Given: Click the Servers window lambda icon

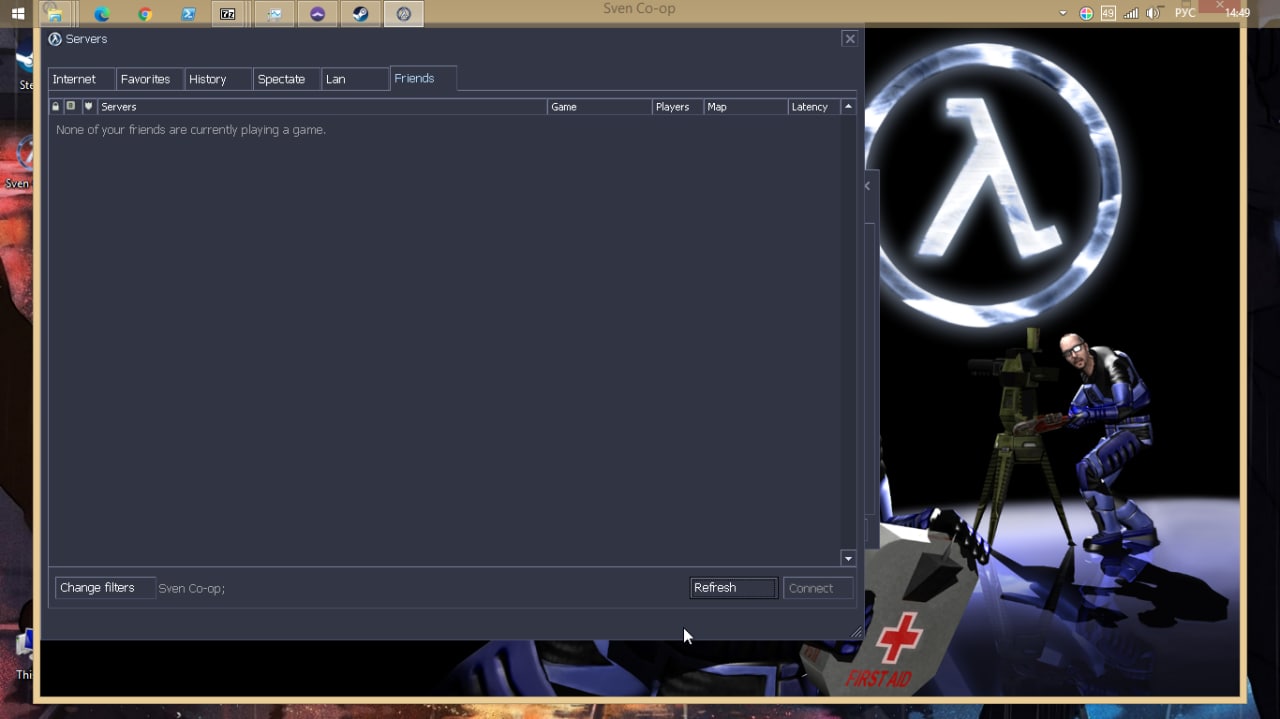Looking at the screenshot, I should (55, 39).
